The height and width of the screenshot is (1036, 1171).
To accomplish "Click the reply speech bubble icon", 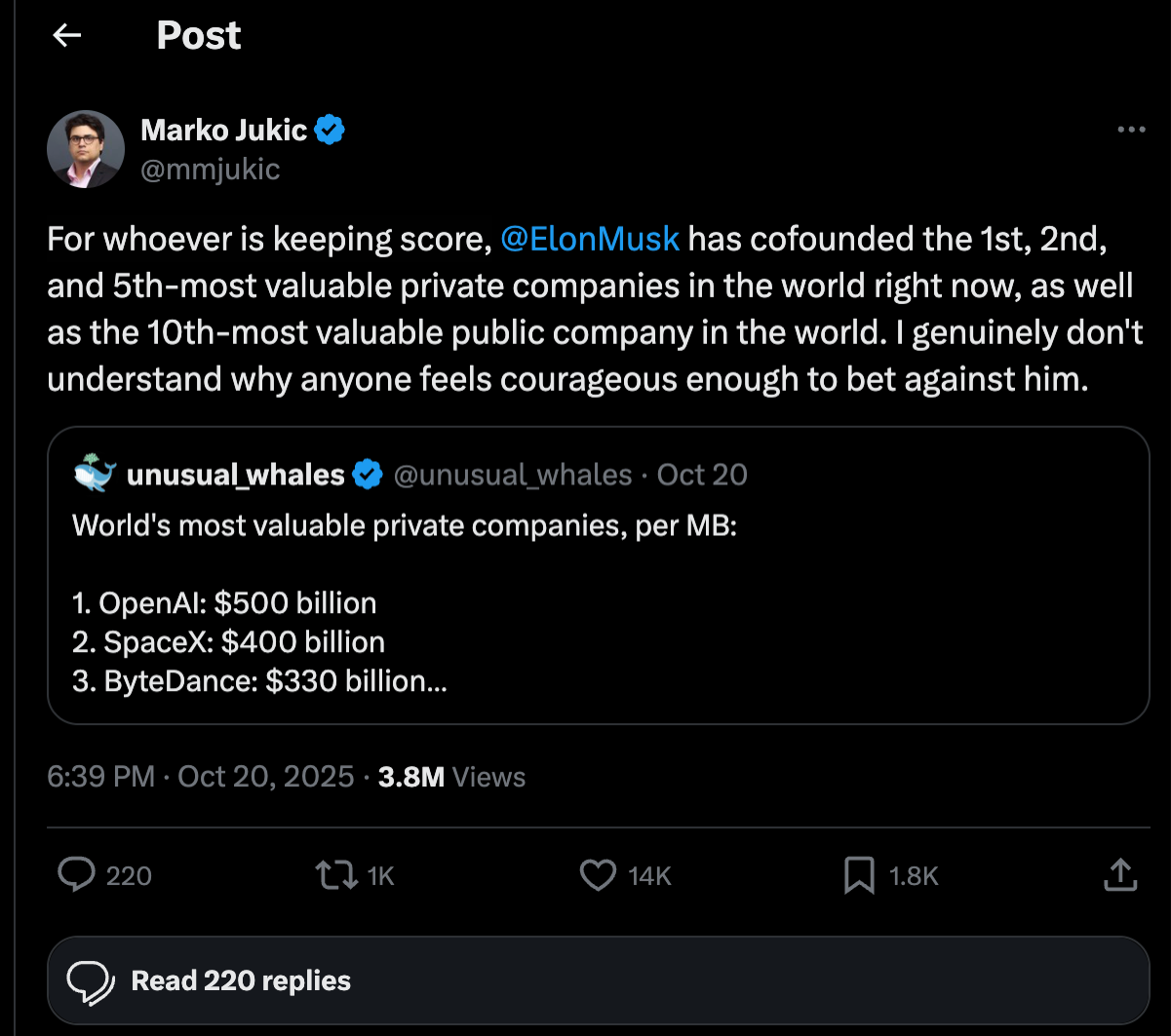I will tap(75, 875).
